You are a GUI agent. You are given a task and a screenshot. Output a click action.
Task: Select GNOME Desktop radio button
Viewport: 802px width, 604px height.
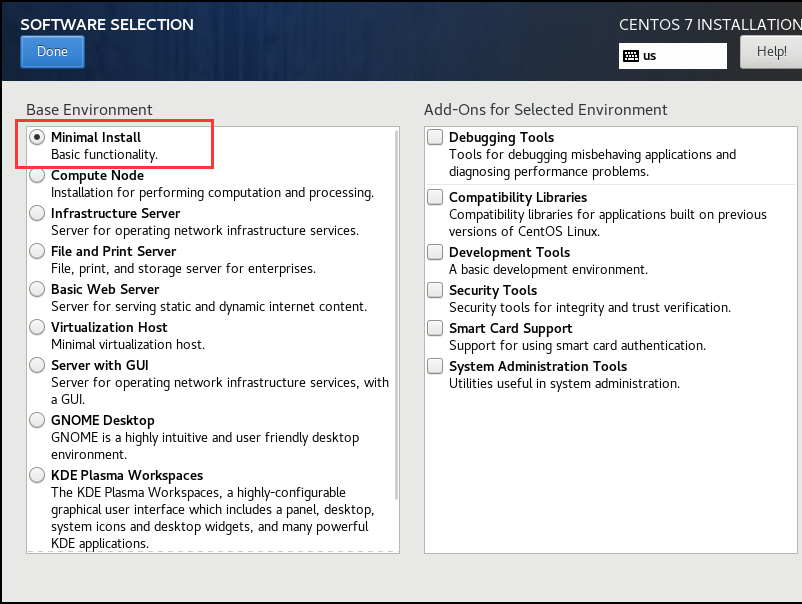coord(37,420)
